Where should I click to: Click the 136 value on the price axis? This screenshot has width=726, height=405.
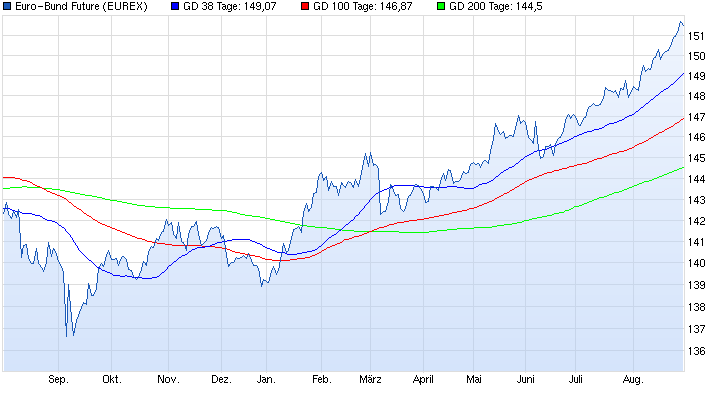[x=697, y=350]
